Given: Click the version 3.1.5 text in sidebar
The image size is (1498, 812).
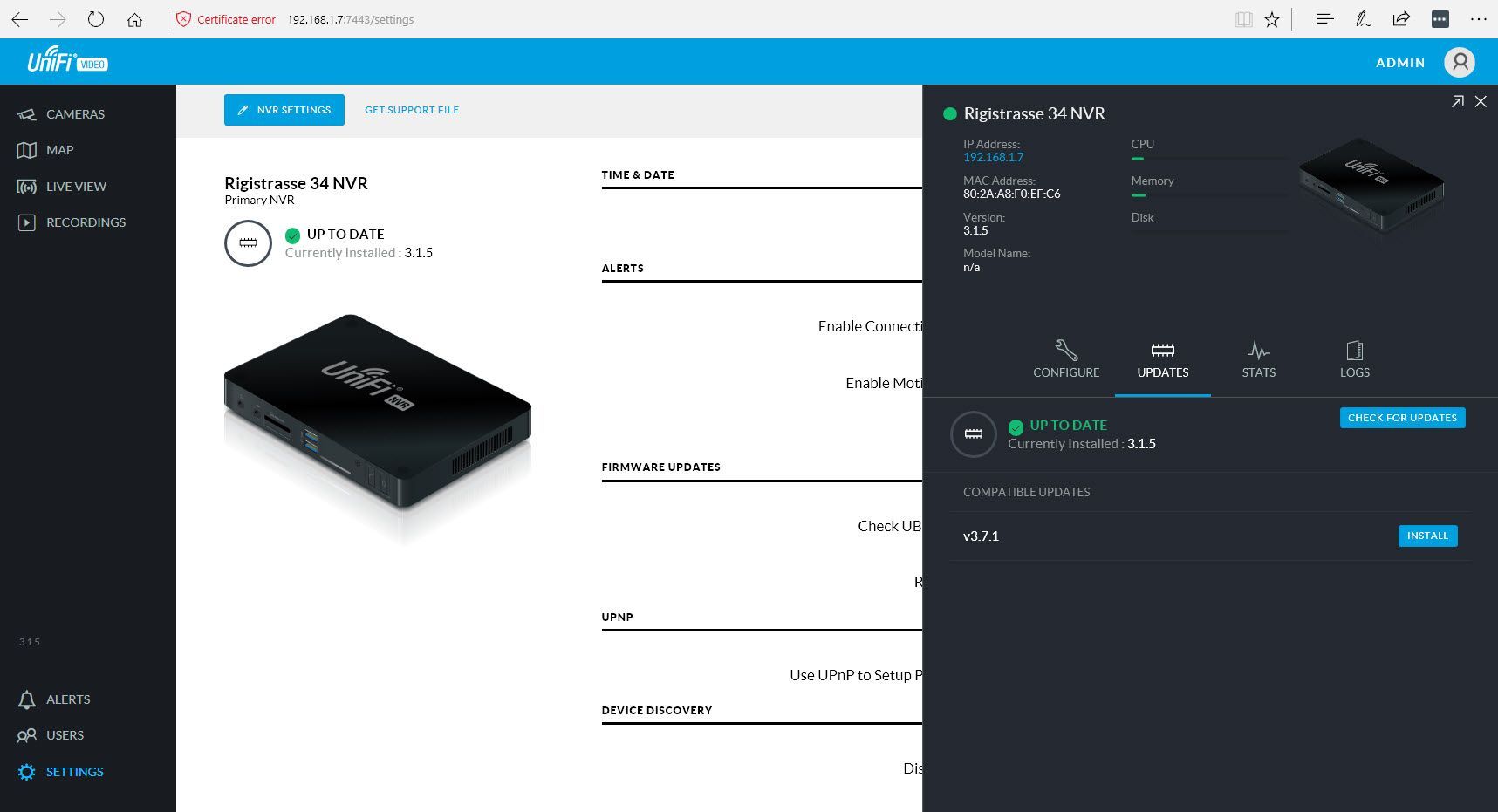Looking at the screenshot, I should coord(30,642).
